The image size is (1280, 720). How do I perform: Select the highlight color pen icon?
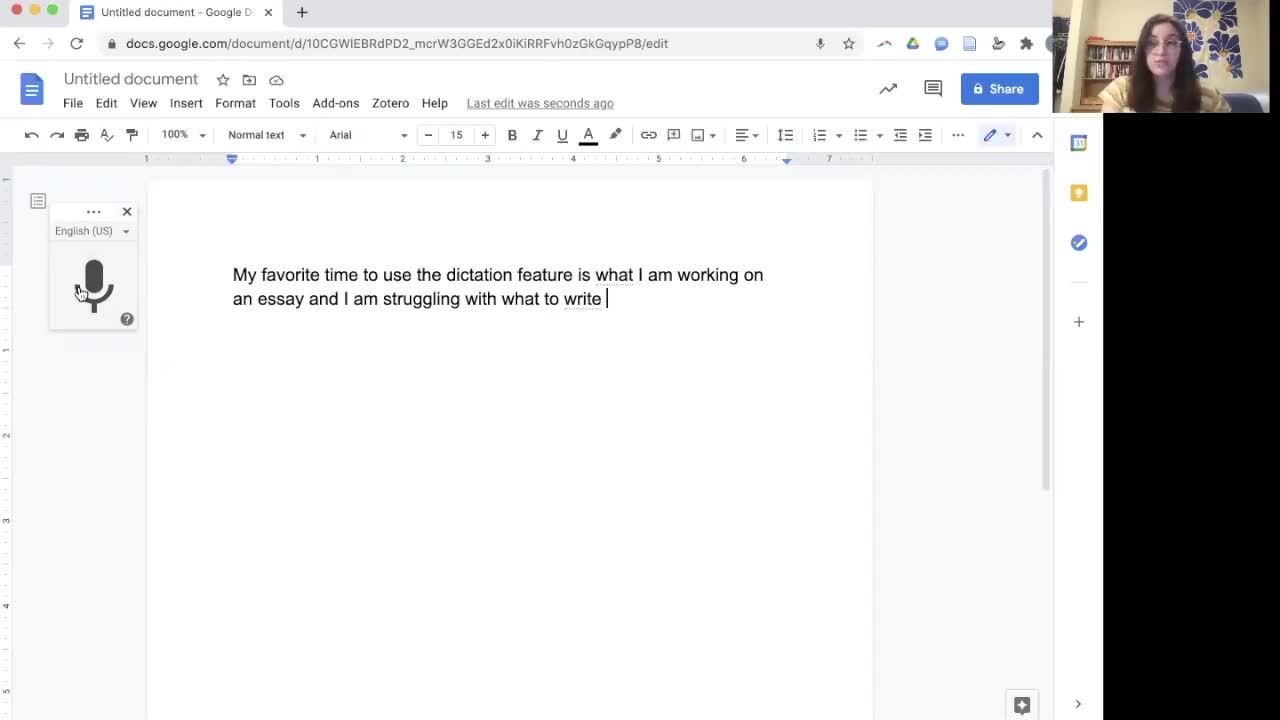615,135
